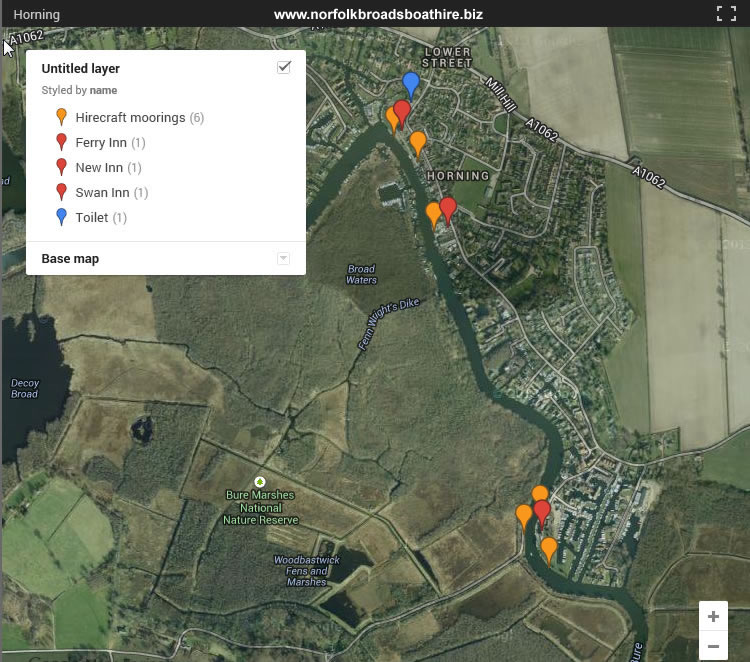Click the blue Toilet pin on map
This screenshot has height=662, width=750.
[x=410, y=84]
